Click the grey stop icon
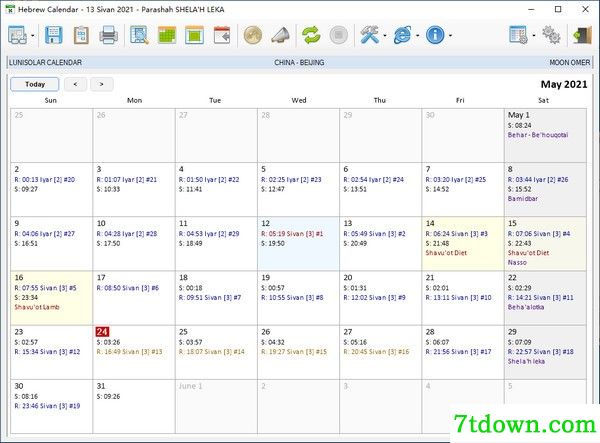The image size is (600, 443). pyautogui.click(x=339, y=35)
